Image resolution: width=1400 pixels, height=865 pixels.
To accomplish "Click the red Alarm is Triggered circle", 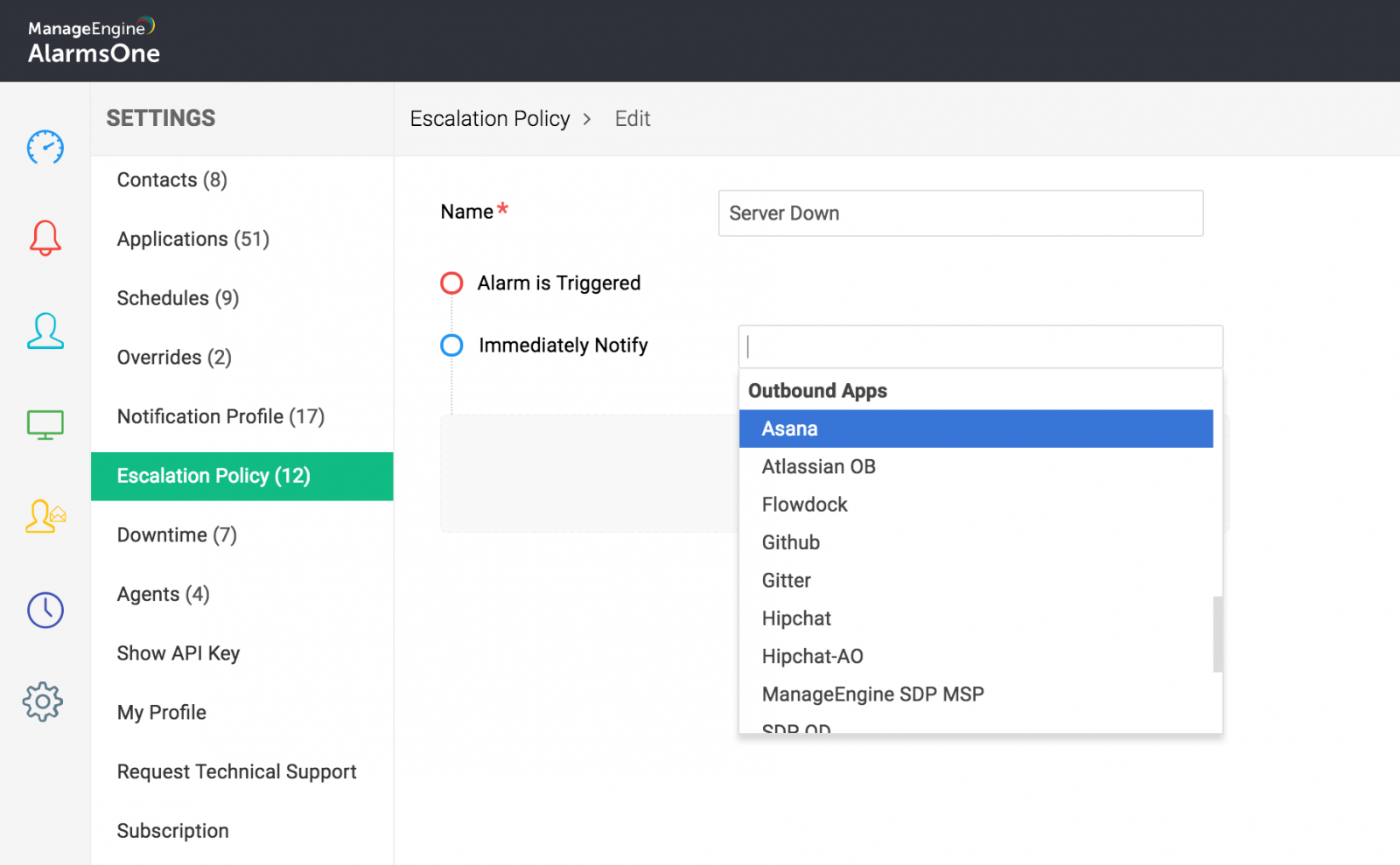I will coord(451,283).
